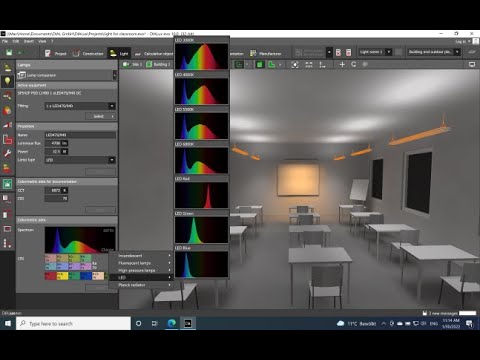Image resolution: width=480 pixels, height=360 pixels.
Task: Open the File menu
Action: pos(5,41)
